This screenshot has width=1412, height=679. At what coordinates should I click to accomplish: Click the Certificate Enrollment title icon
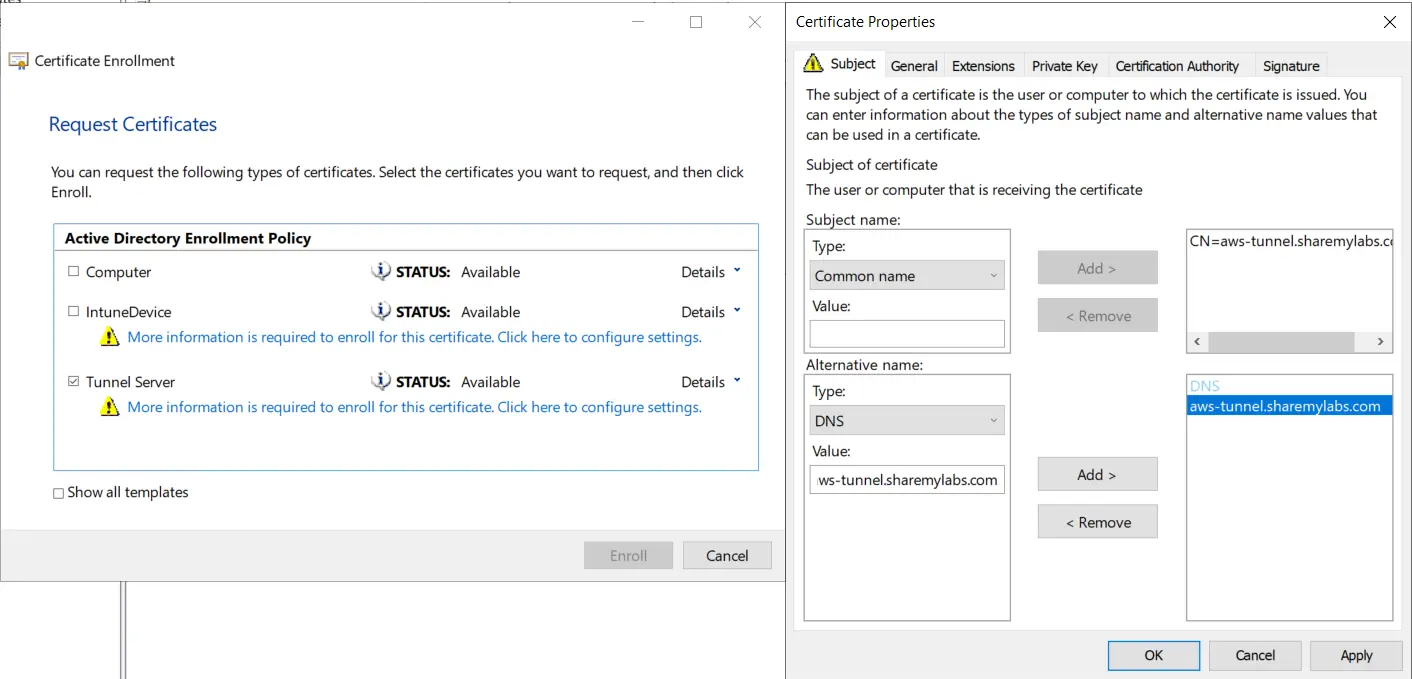19,61
